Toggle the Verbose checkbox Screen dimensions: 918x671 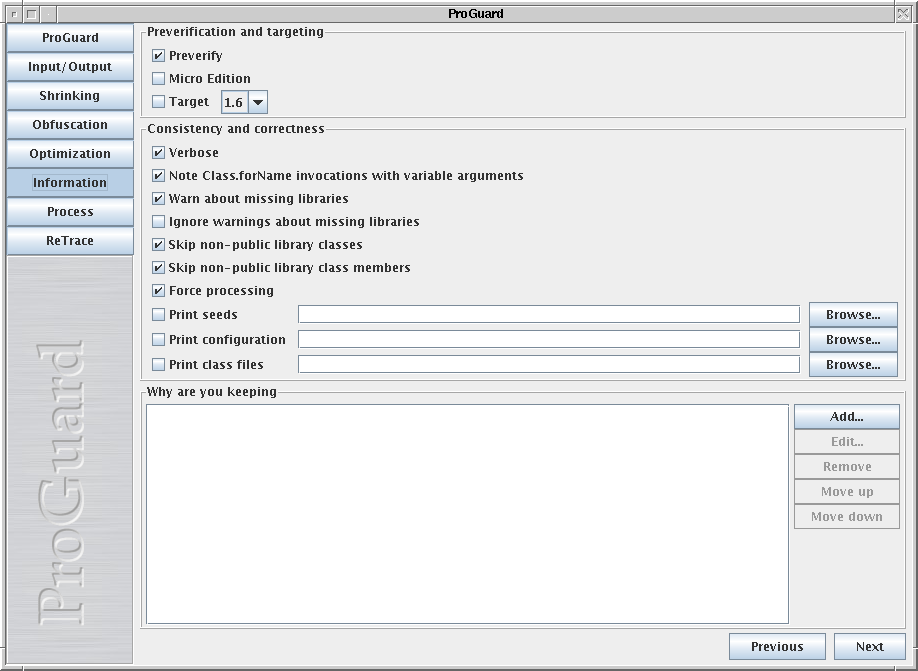pyautogui.click(x=158, y=153)
